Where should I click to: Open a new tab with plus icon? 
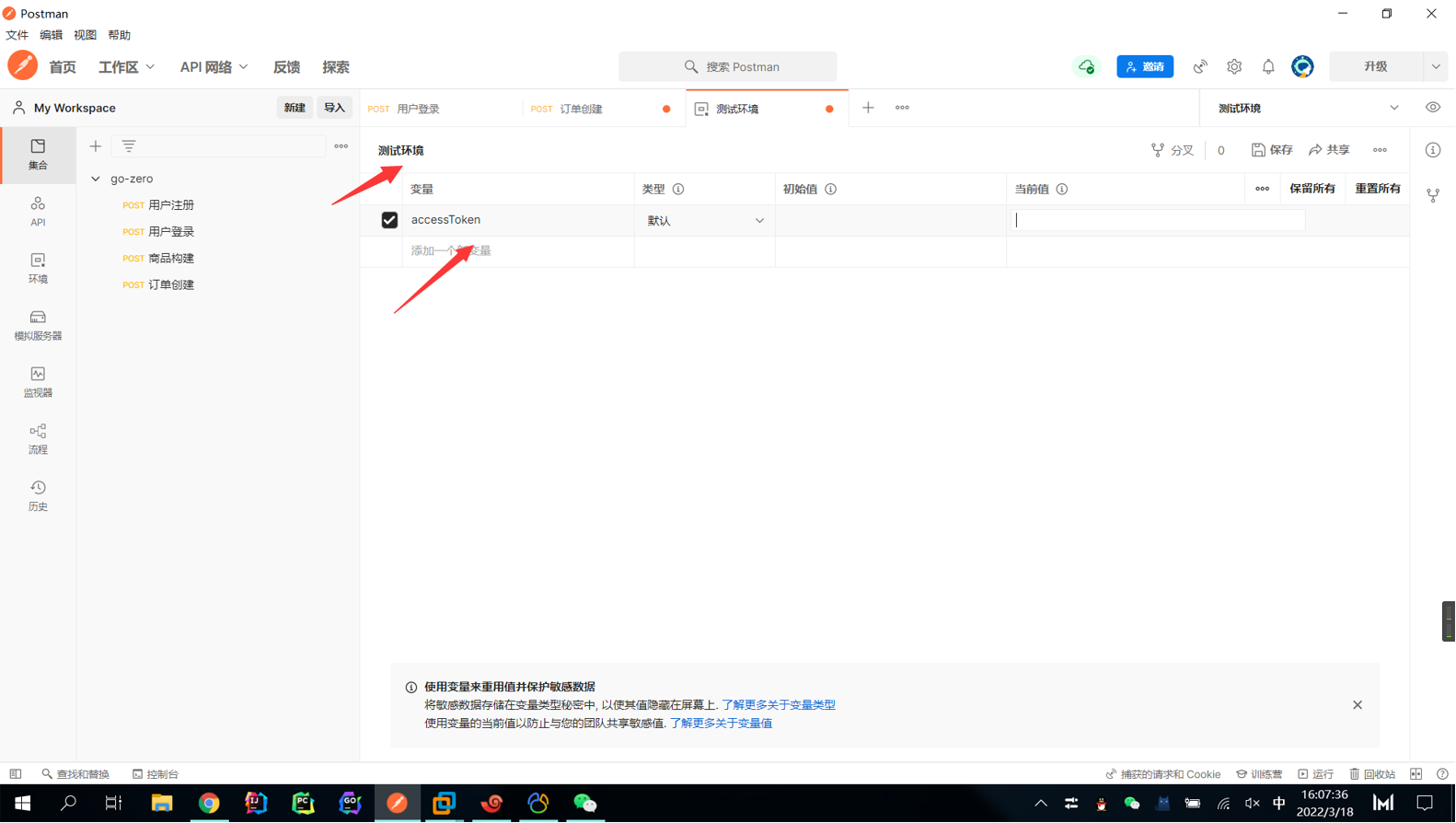[868, 108]
